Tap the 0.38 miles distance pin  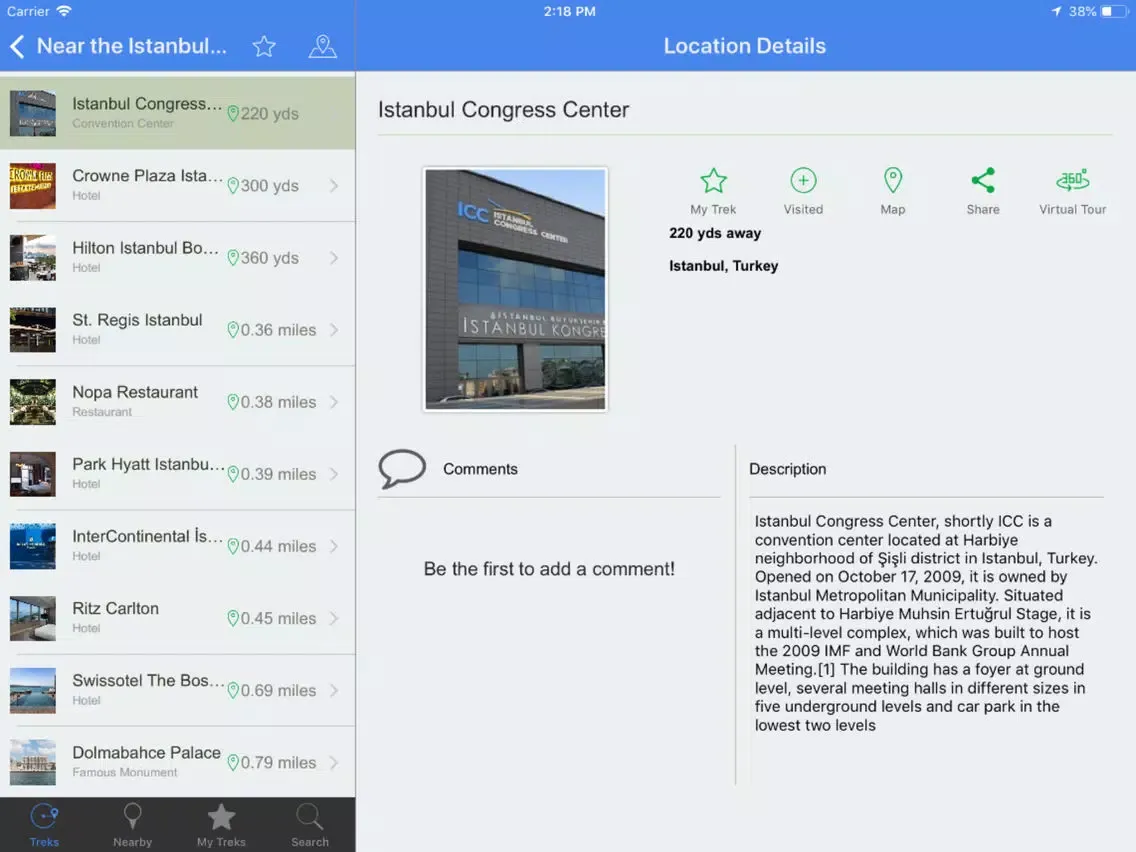pos(233,402)
